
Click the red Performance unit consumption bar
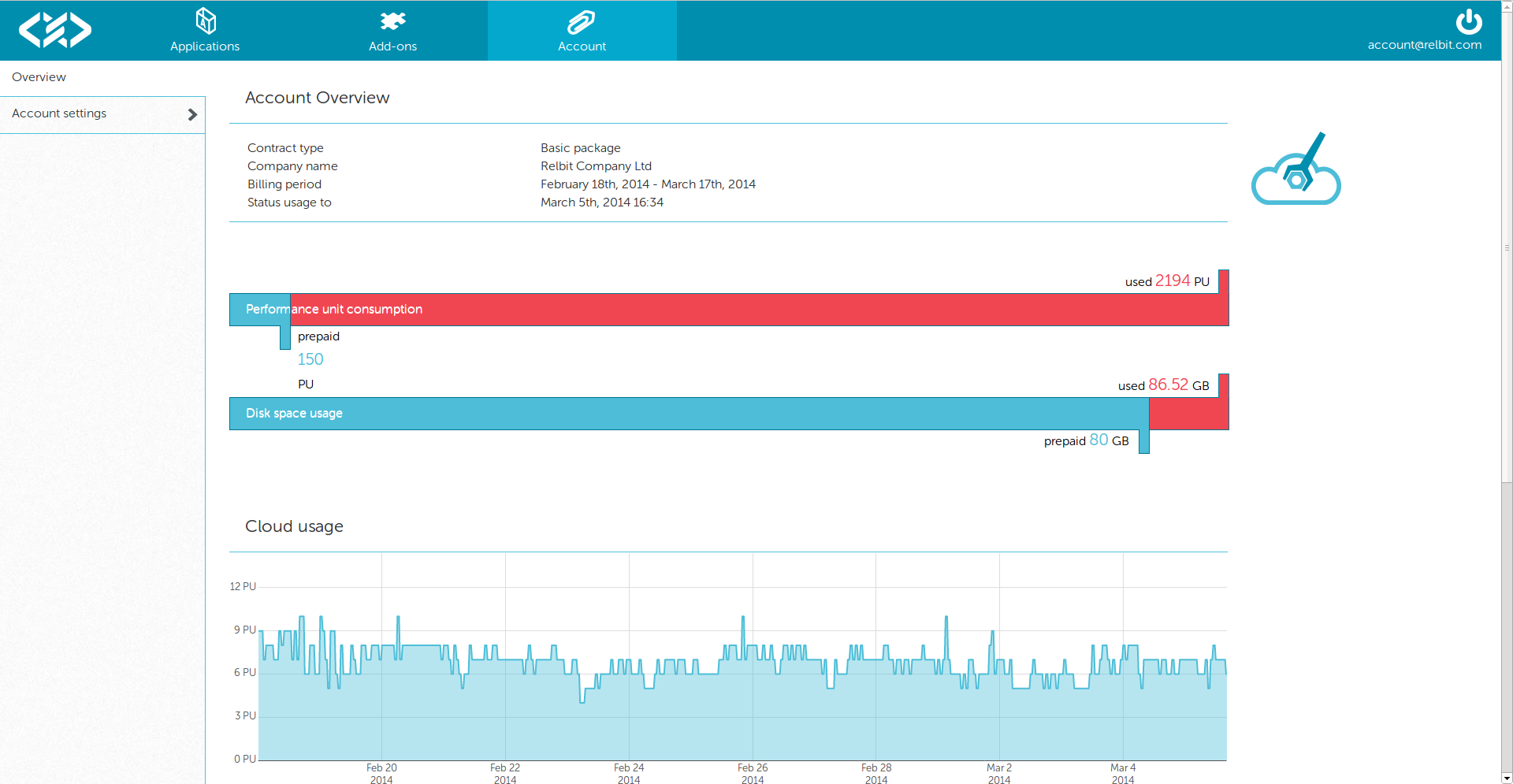[x=756, y=310]
